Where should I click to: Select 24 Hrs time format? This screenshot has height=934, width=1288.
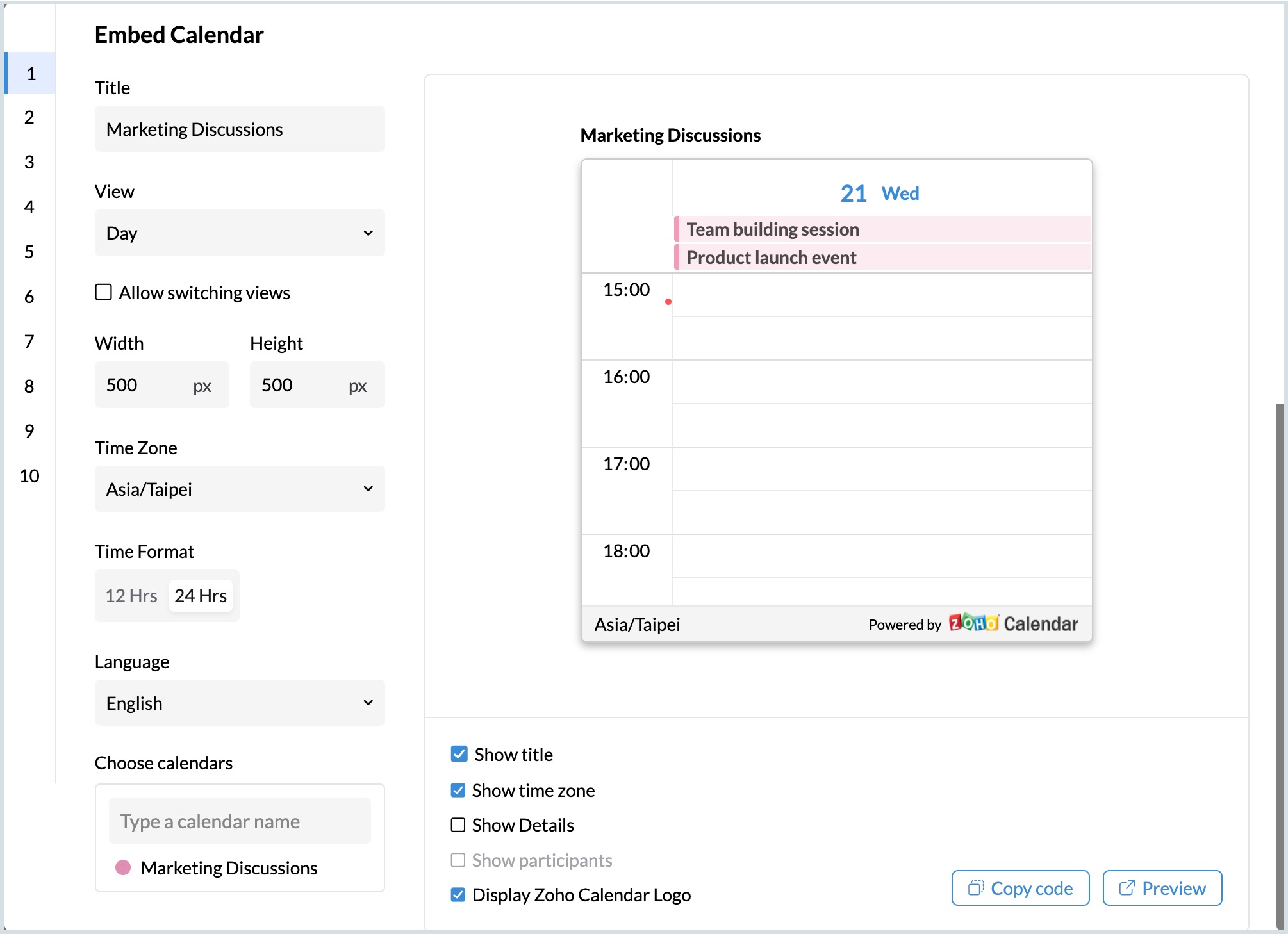(201, 596)
